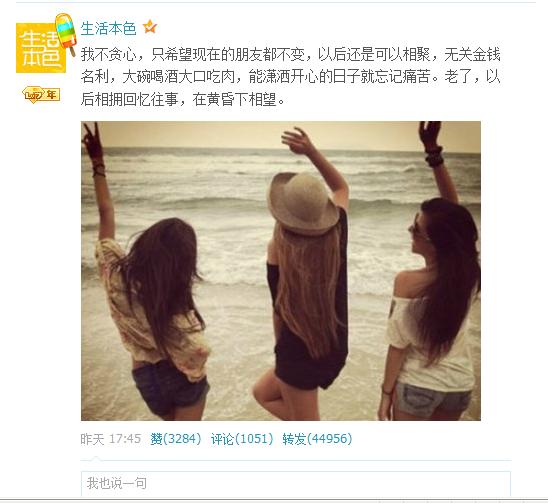Image resolution: width=548 pixels, height=503 pixels.
Task: Click the last line ending 在黄昏下相望
Action: 183,99
